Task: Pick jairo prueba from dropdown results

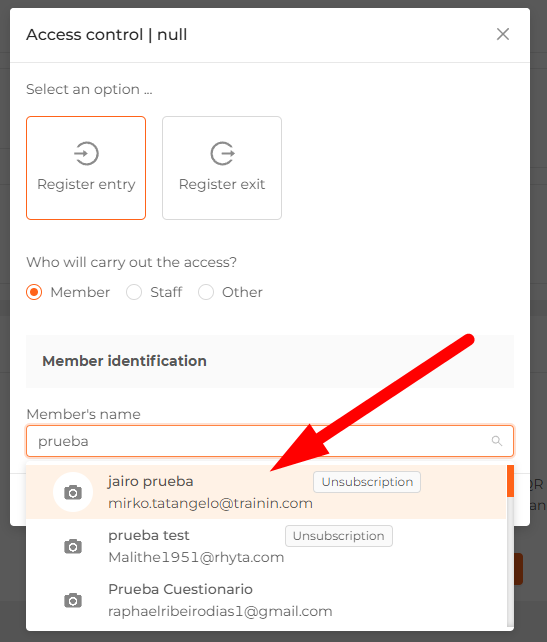Action: [x=266, y=492]
